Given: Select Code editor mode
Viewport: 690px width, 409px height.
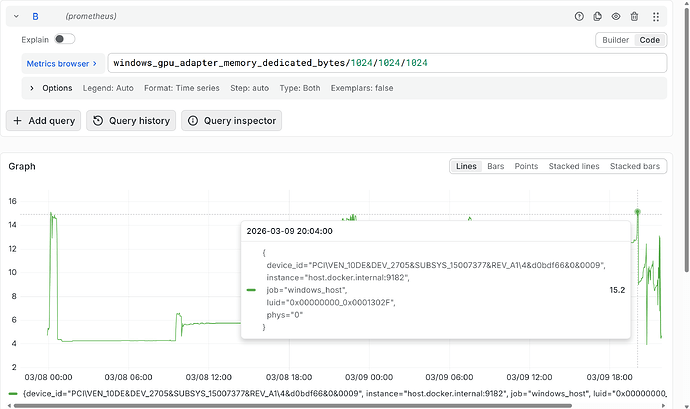Looking at the screenshot, I should click(650, 40).
